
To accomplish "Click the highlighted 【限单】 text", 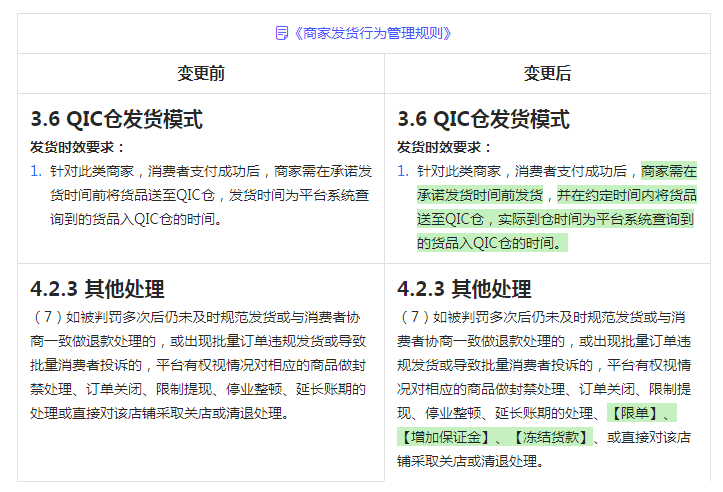I will [642, 413].
